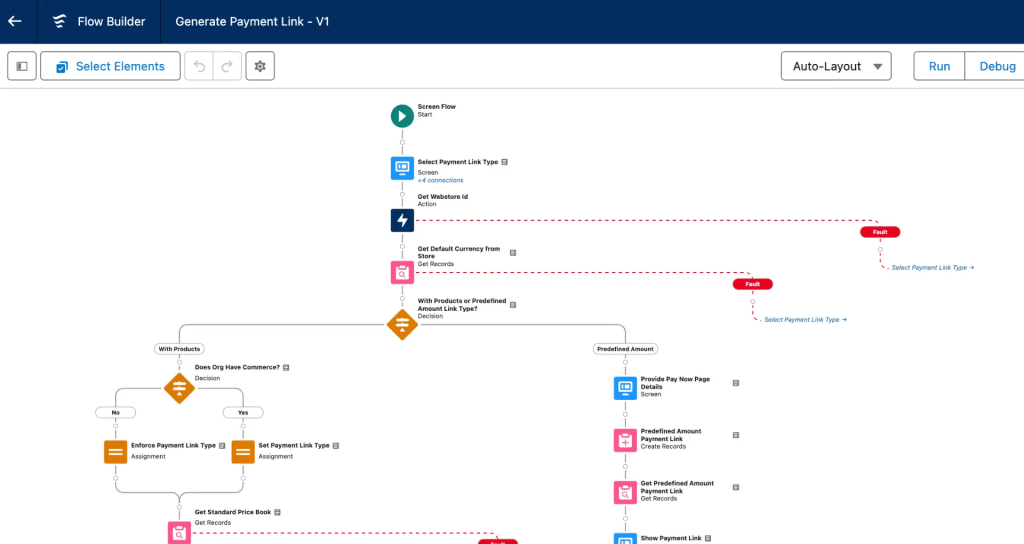1024x544 pixels.
Task: Open description icon beside Get Predefined Amount Link
Action: (x=735, y=488)
